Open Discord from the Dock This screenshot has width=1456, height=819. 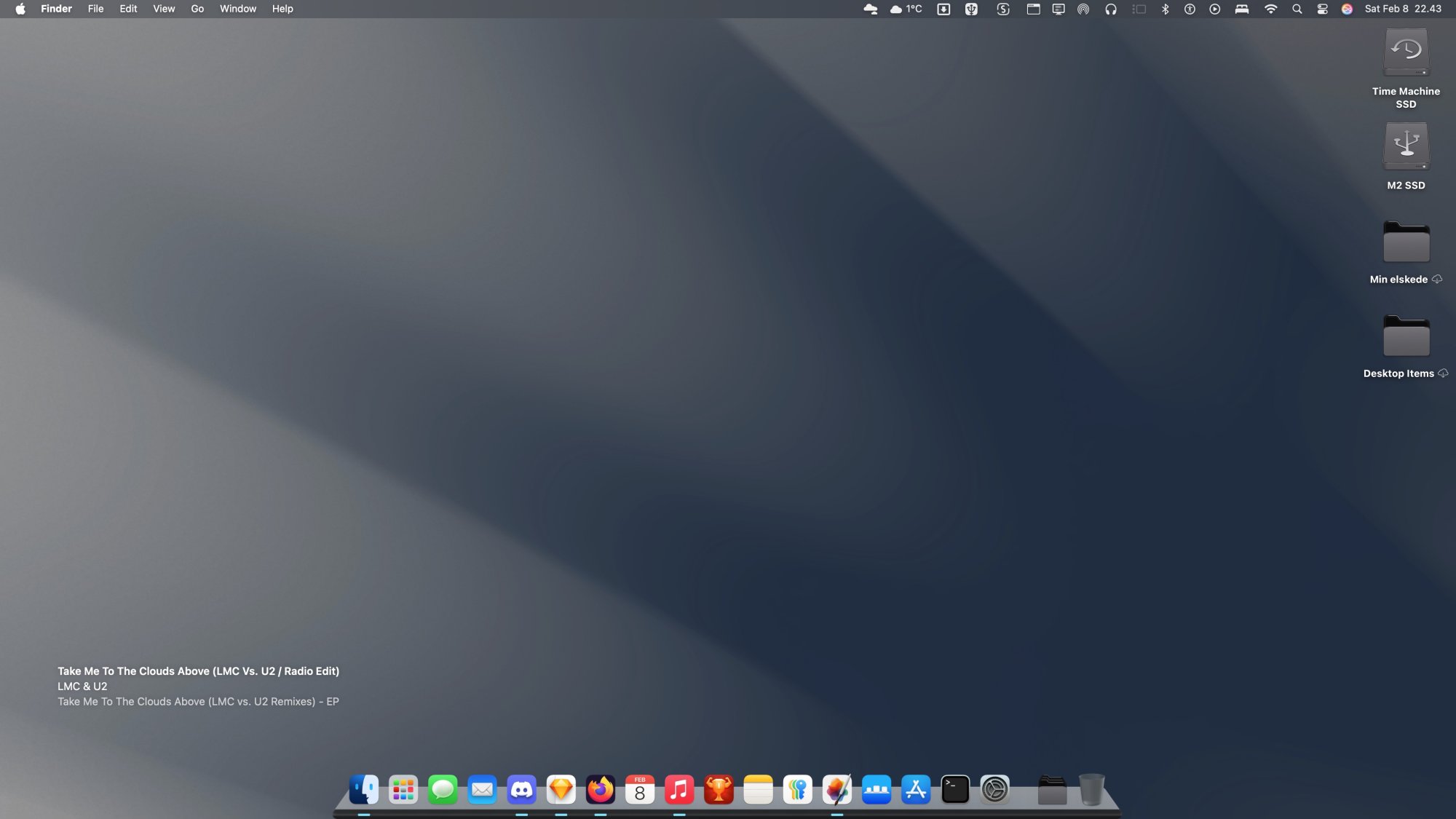coord(521,789)
